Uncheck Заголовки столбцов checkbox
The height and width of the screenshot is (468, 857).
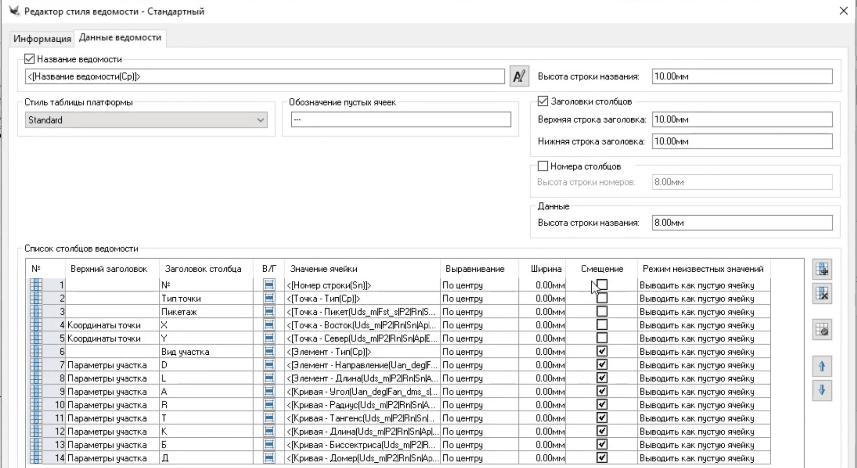543,100
